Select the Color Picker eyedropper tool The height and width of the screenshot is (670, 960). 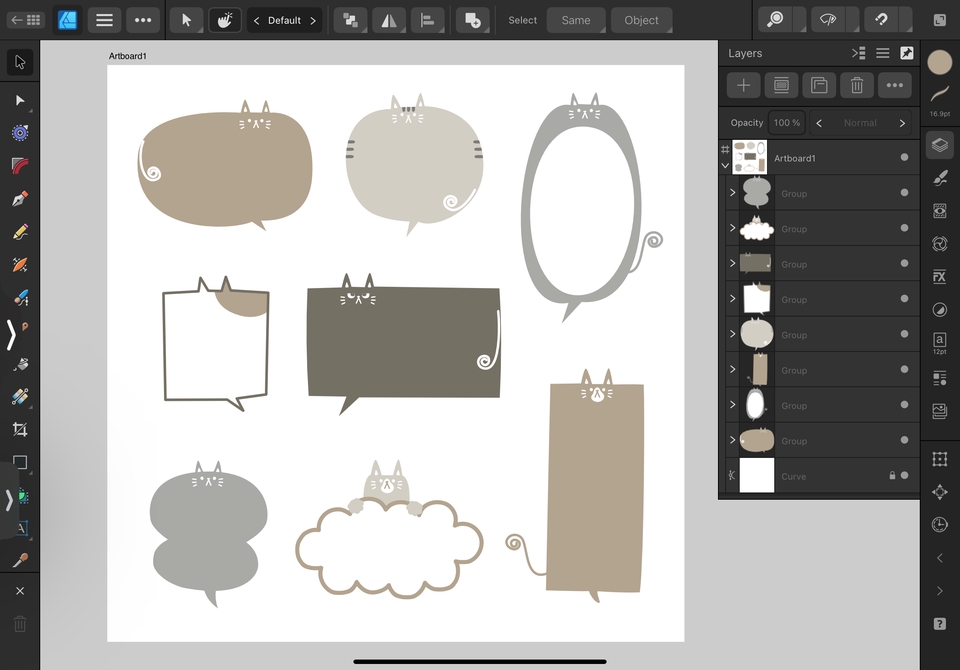(x=20, y=560)
